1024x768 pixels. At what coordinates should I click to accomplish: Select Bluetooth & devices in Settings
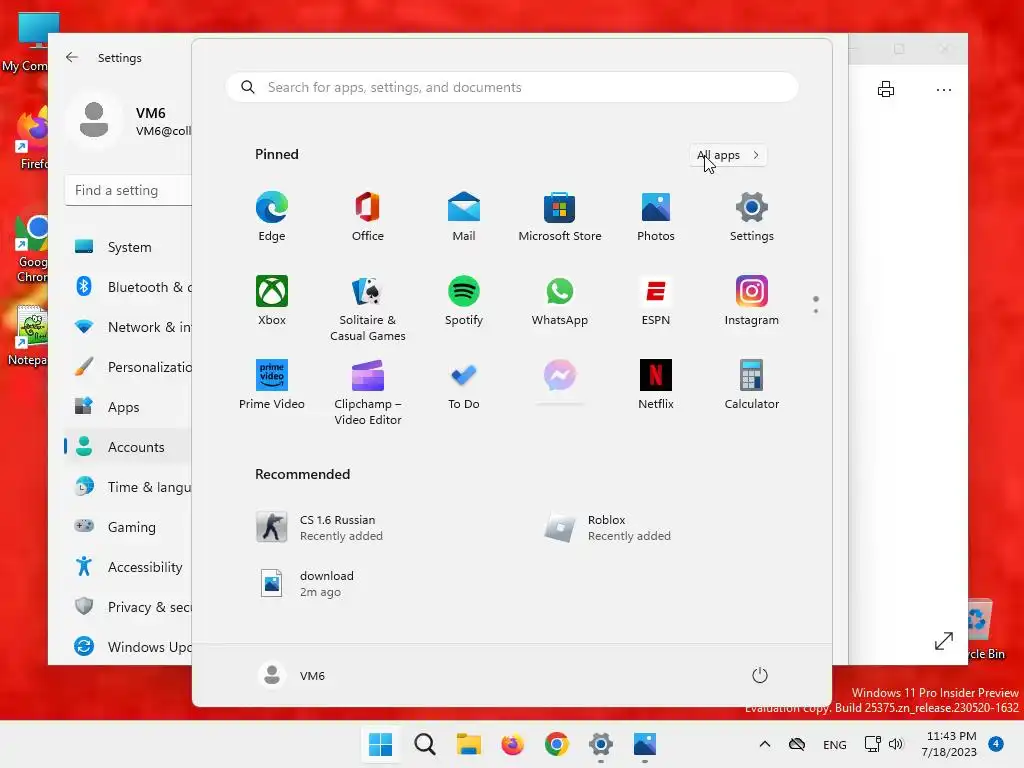129,287
